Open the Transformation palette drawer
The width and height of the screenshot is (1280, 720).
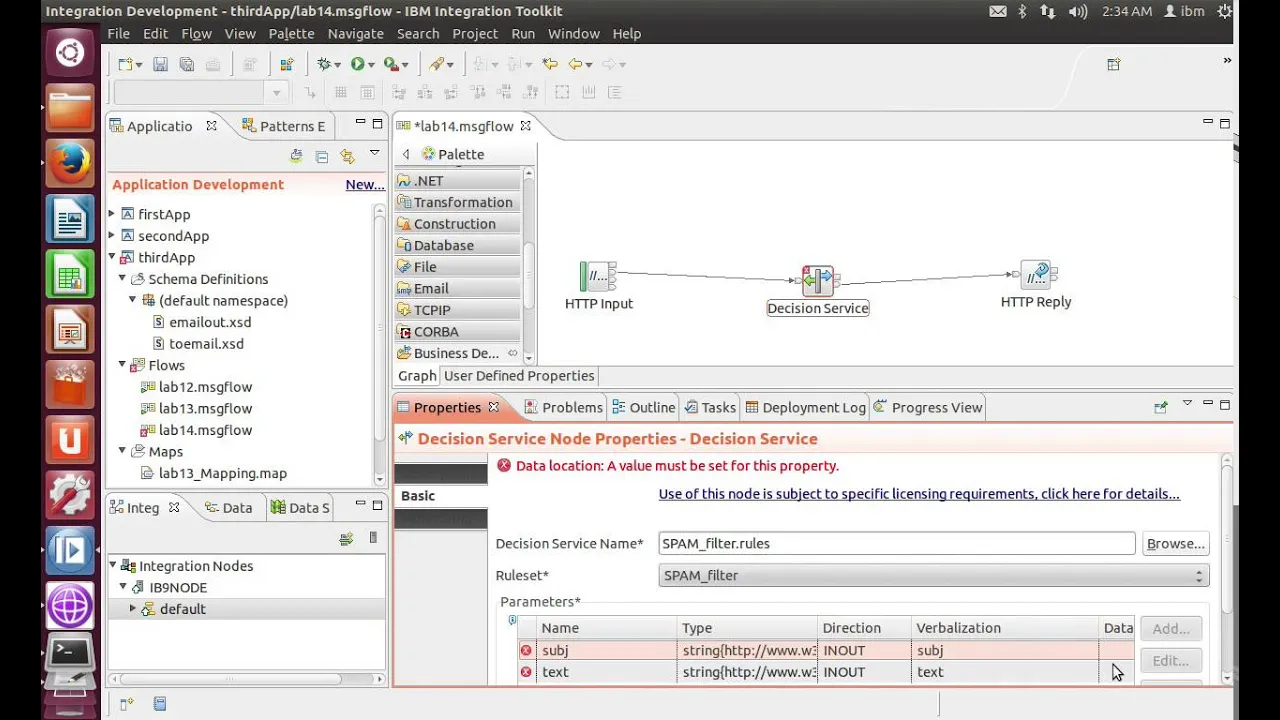point(458,202)
